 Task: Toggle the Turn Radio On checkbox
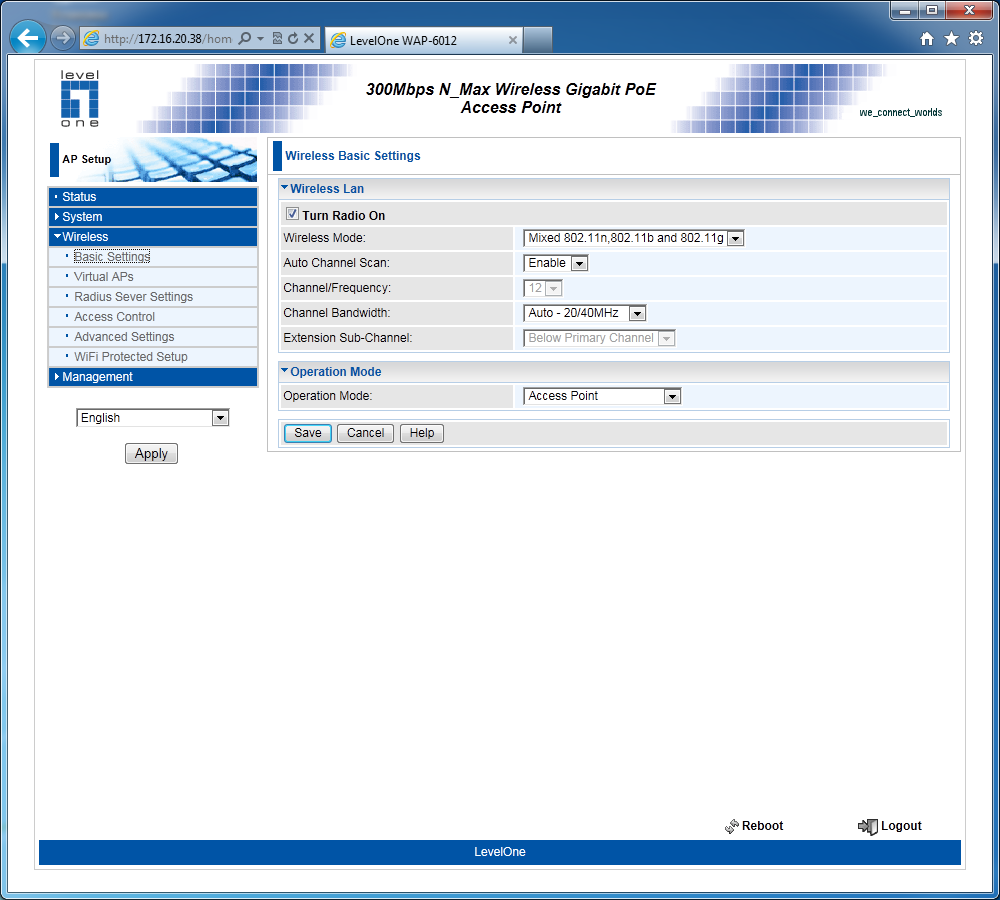coord(292,214)
